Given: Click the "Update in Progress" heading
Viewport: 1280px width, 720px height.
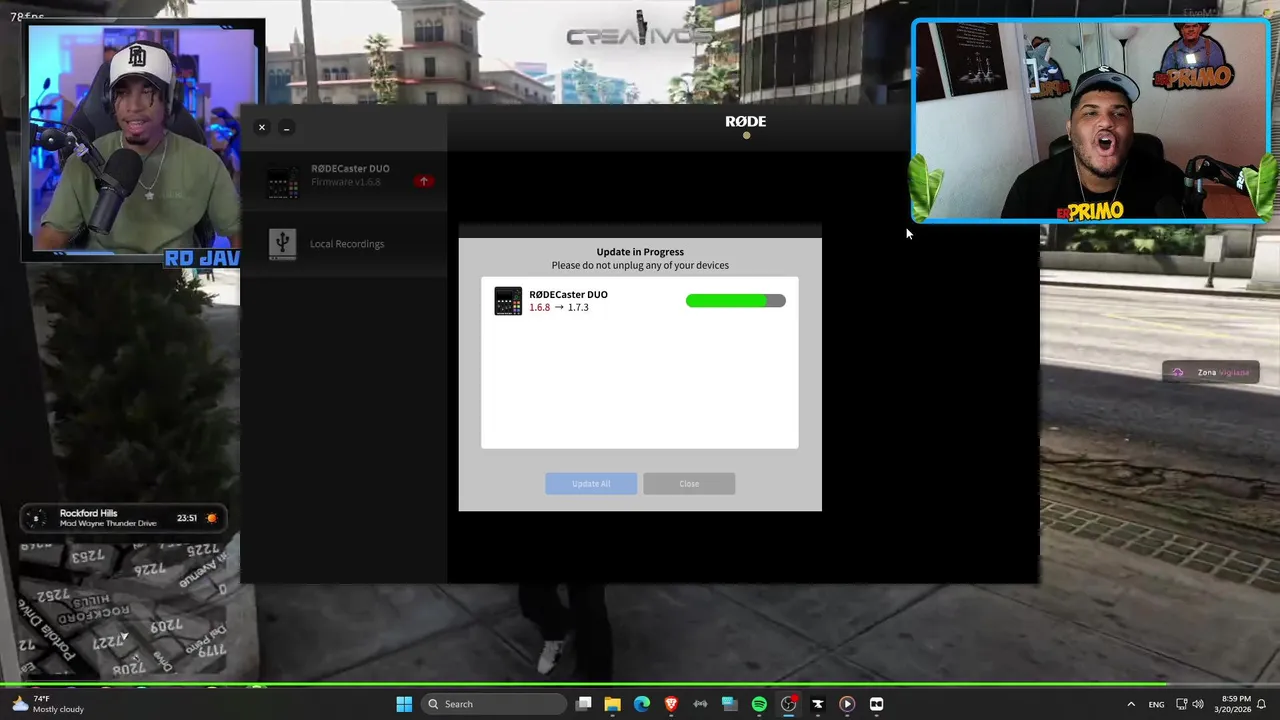Looking at the screenshot, I should click(640, 252).
